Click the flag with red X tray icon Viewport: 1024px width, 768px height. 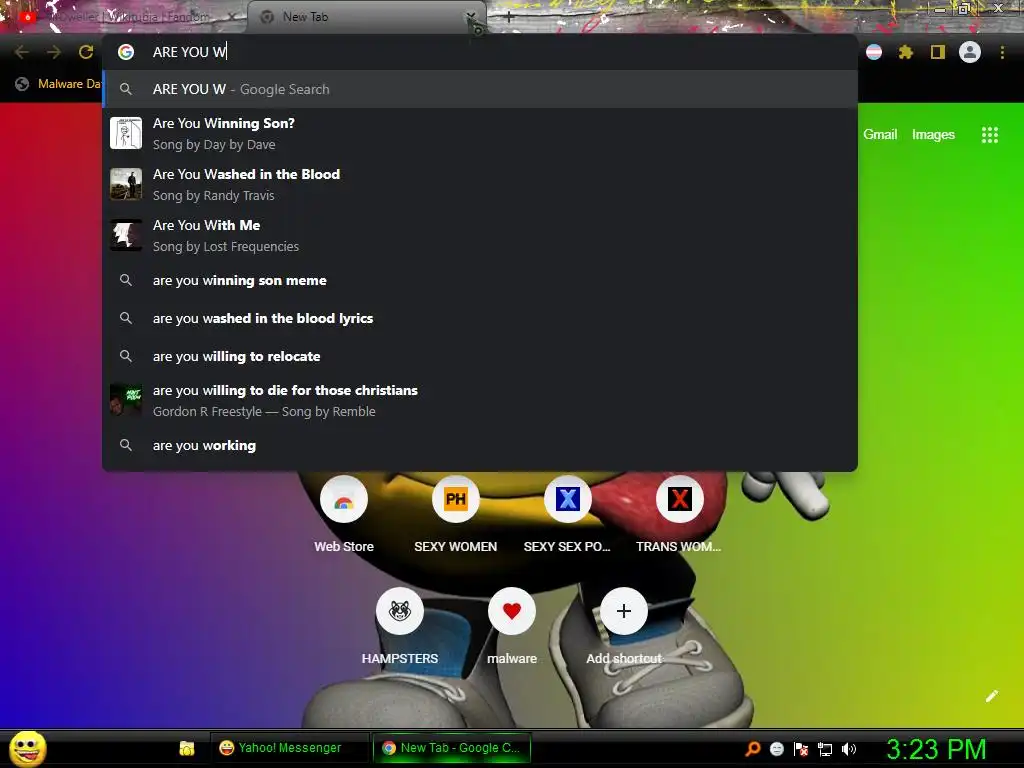[x=801, y=749]
